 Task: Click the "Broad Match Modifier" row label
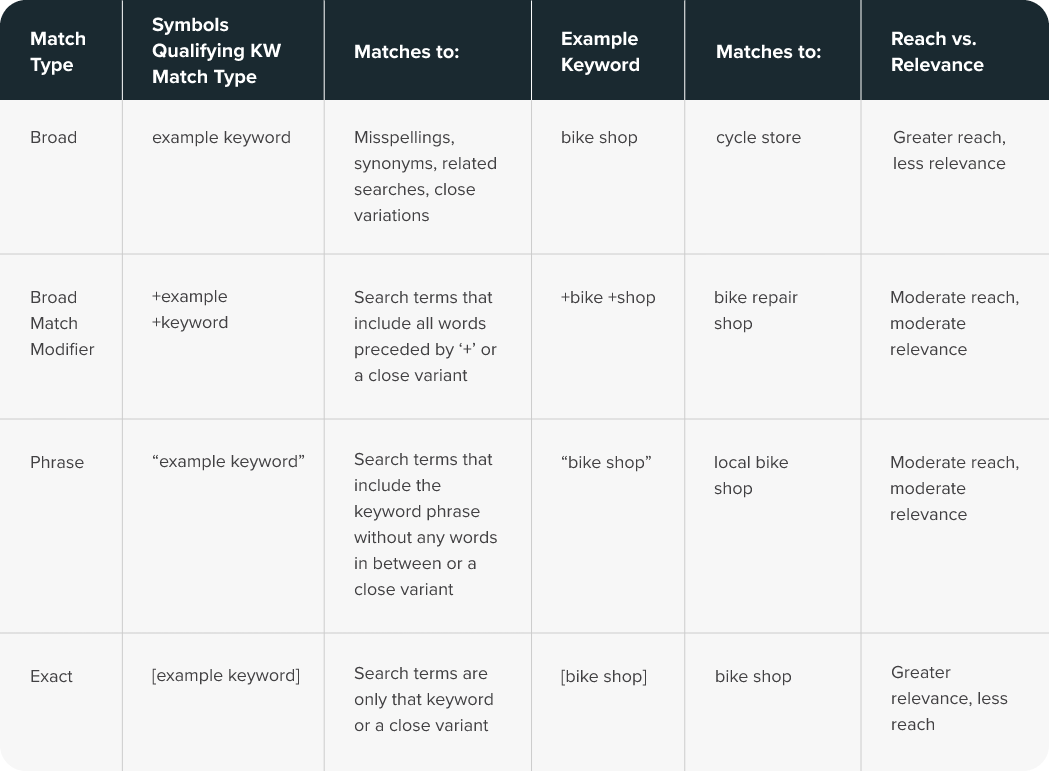coord(62,323)
